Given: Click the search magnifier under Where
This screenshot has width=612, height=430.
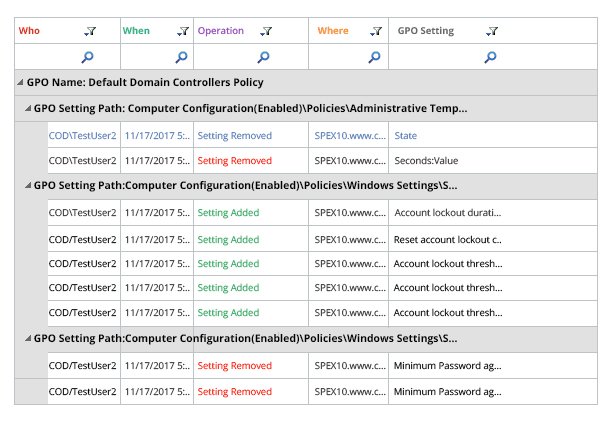Looking at the screenshot, I should point(374,57).
